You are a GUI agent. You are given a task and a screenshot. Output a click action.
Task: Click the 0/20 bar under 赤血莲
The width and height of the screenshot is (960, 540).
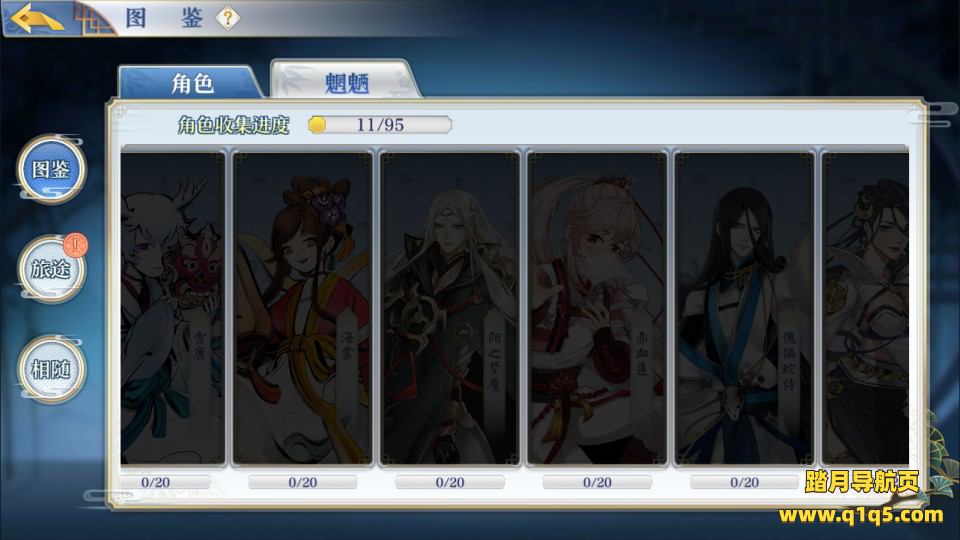(x=597, y=482)
